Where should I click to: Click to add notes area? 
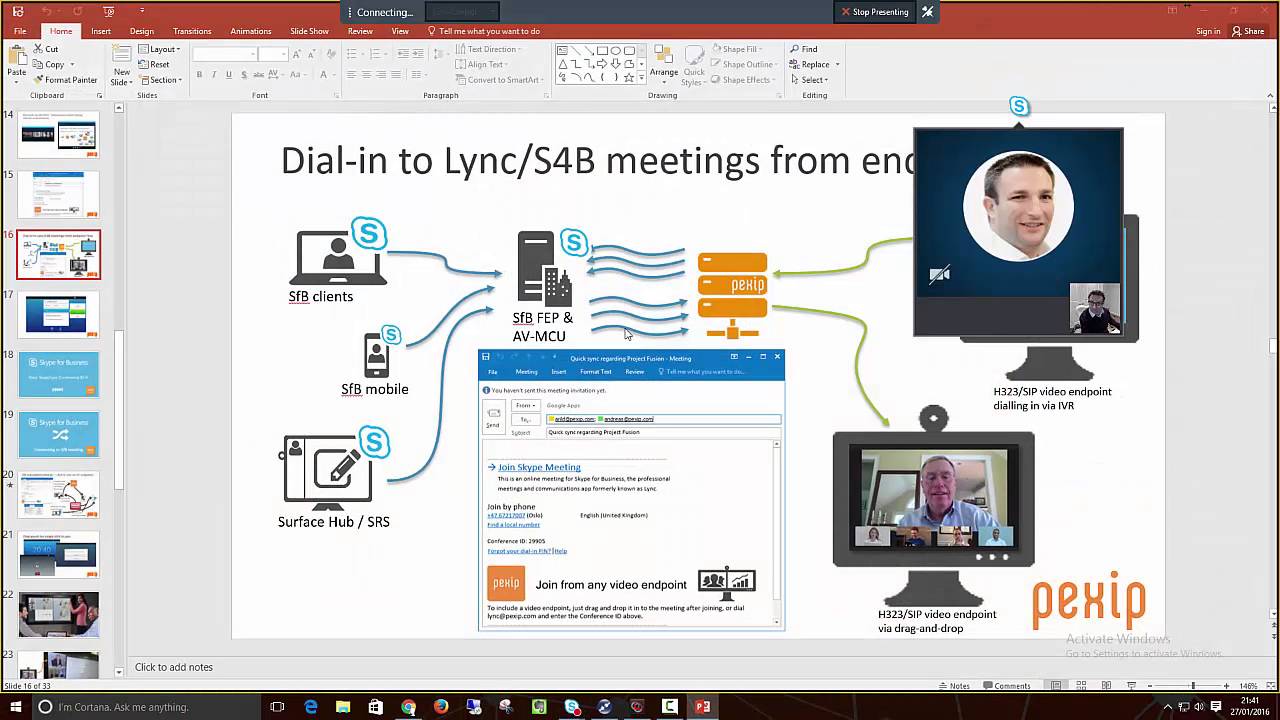pos(174,667)
